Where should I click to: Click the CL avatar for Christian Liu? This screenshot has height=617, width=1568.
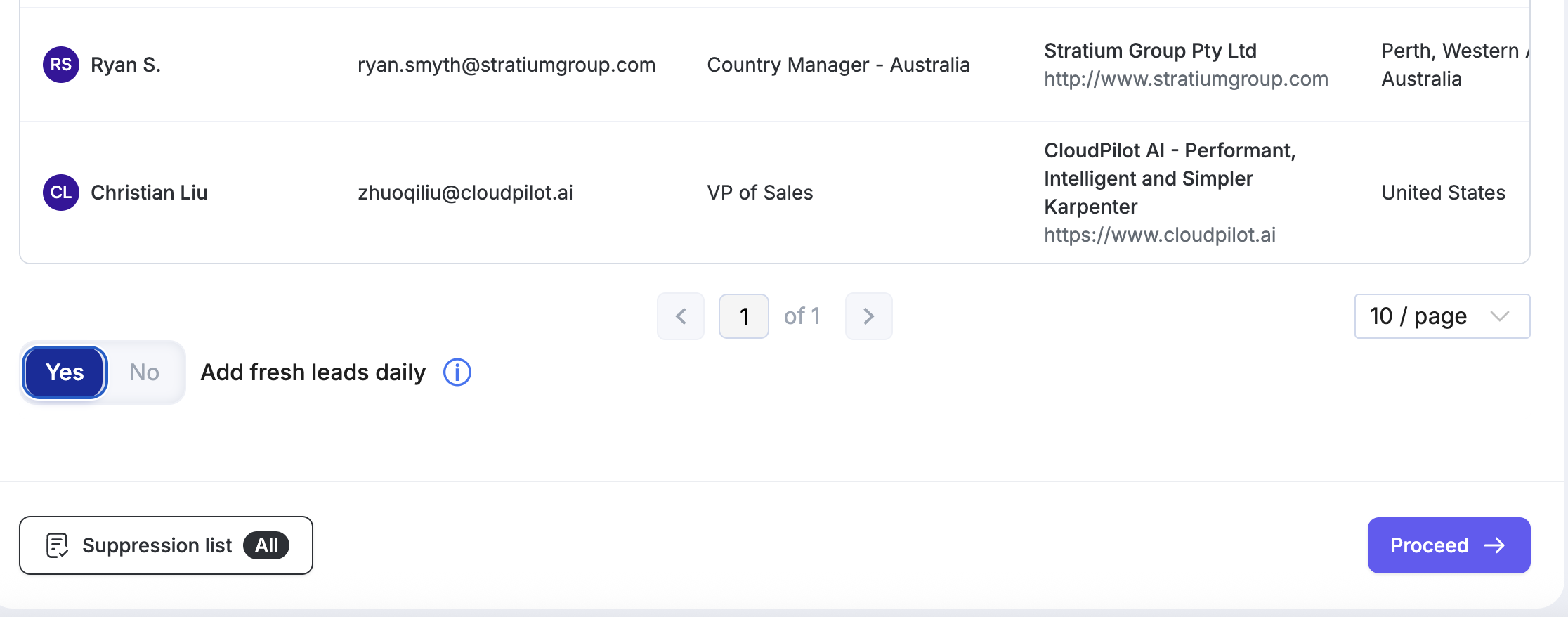[x=61, y=193]
